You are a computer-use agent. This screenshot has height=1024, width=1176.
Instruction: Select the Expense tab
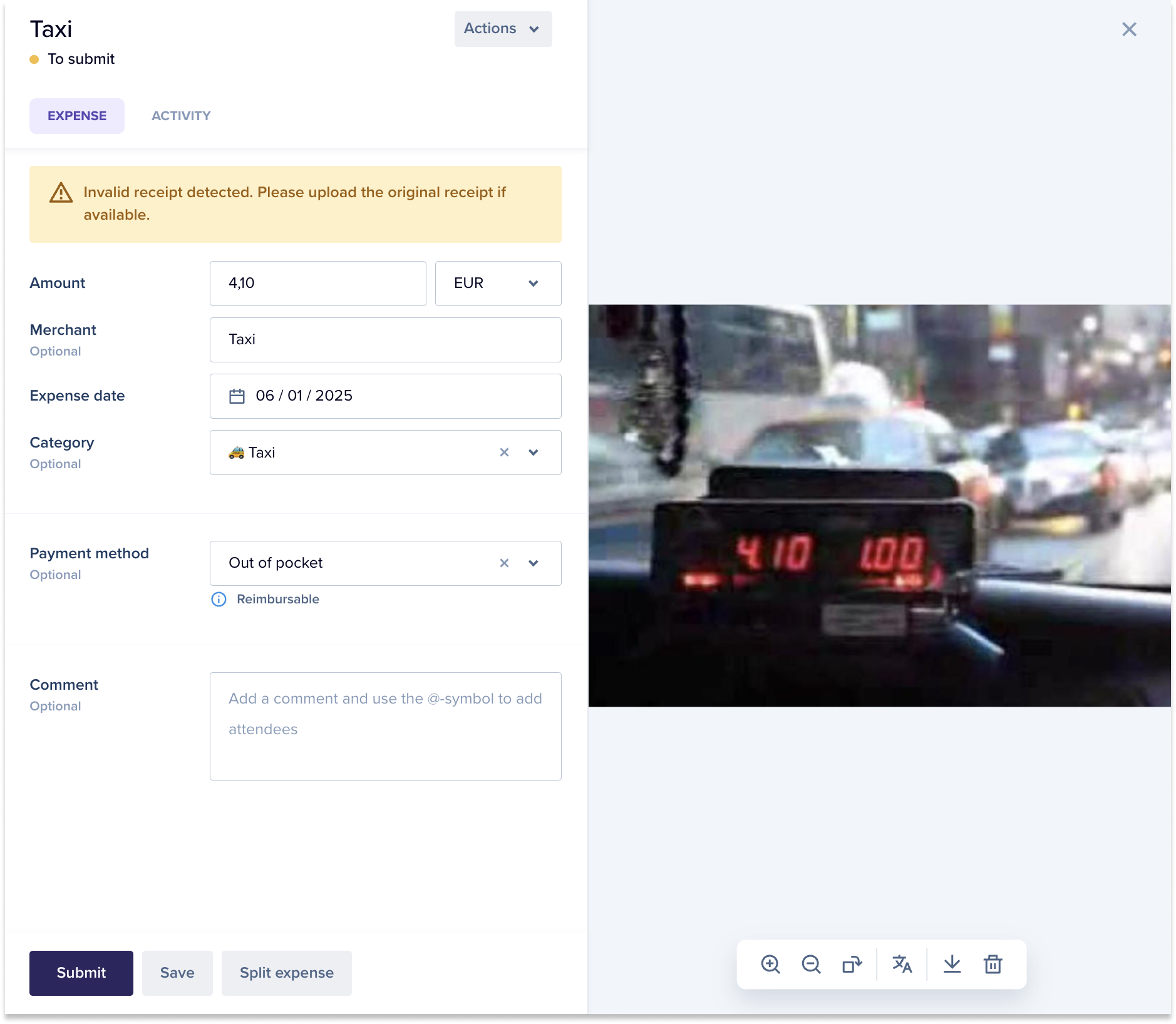coord(77,116)
